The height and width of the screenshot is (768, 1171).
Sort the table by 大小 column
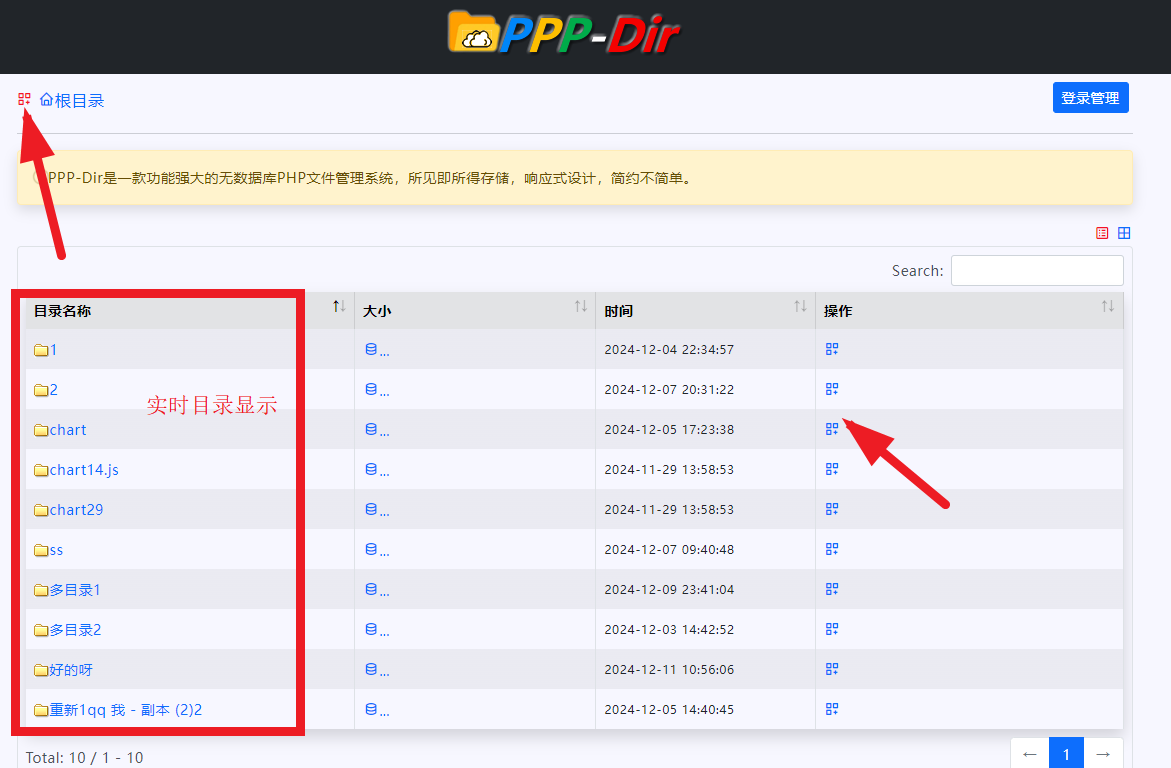point(376,311)
